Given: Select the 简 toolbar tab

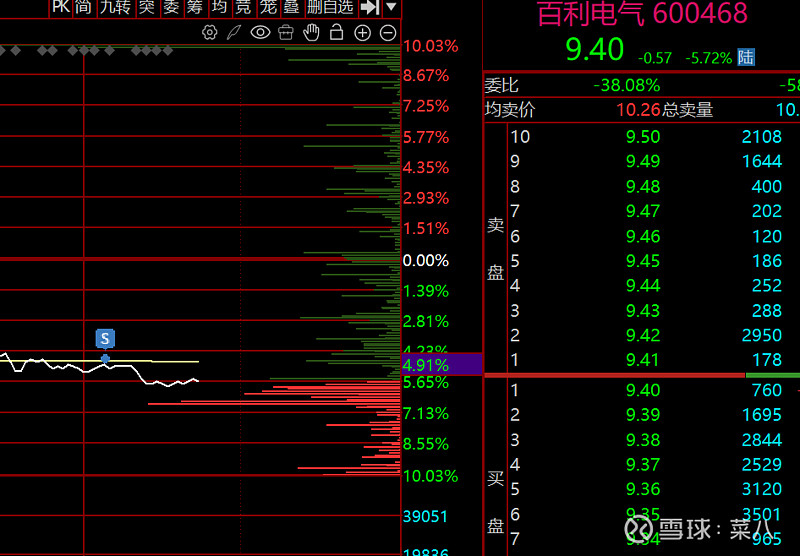Looking at the screenshot, I should (x=83, y=7).
